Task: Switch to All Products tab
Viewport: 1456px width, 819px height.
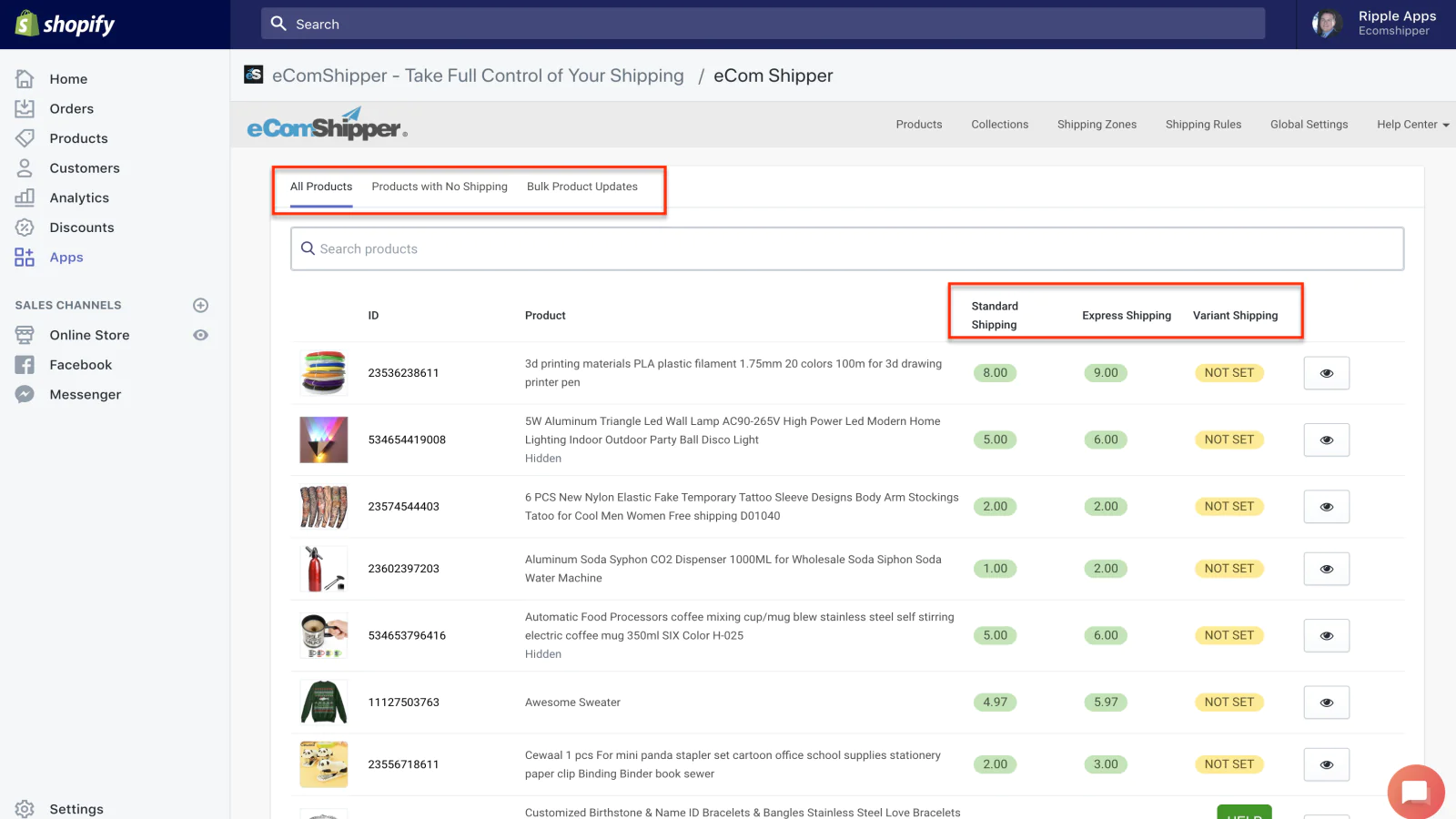Action: tap(321, 187)
